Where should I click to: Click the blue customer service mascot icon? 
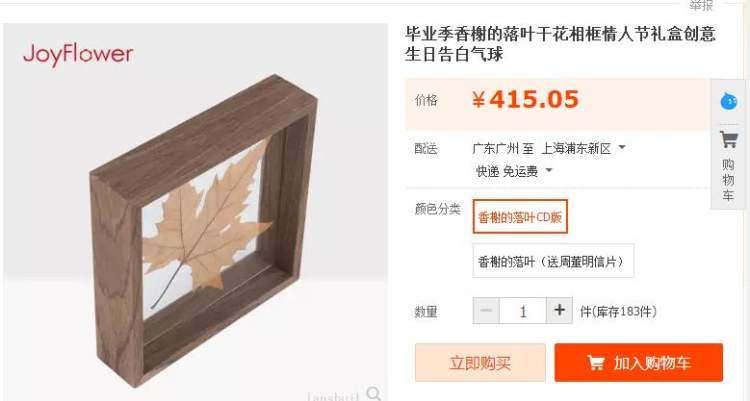tap(728, 101)
